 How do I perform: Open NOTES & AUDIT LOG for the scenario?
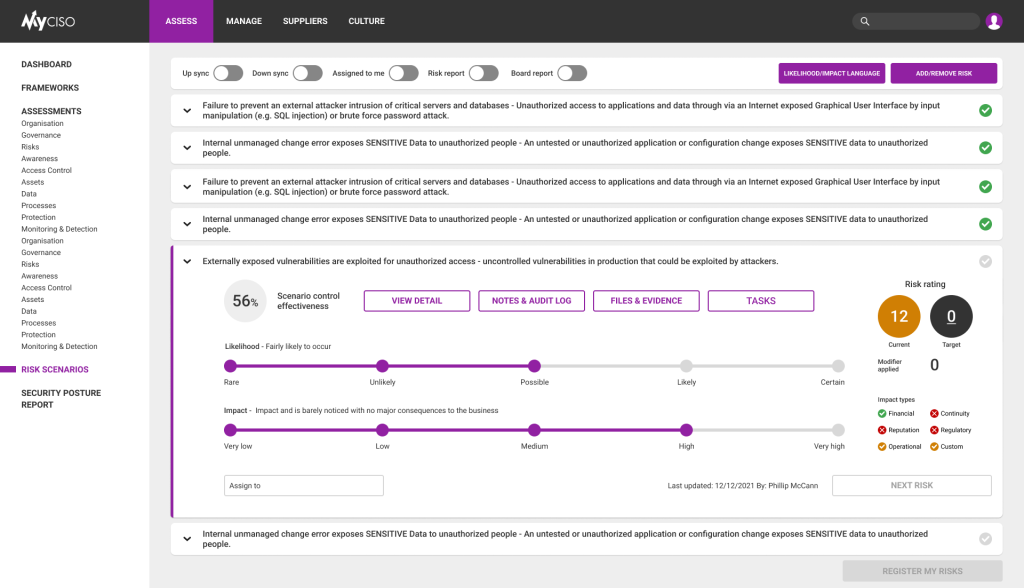pos(531,300)
